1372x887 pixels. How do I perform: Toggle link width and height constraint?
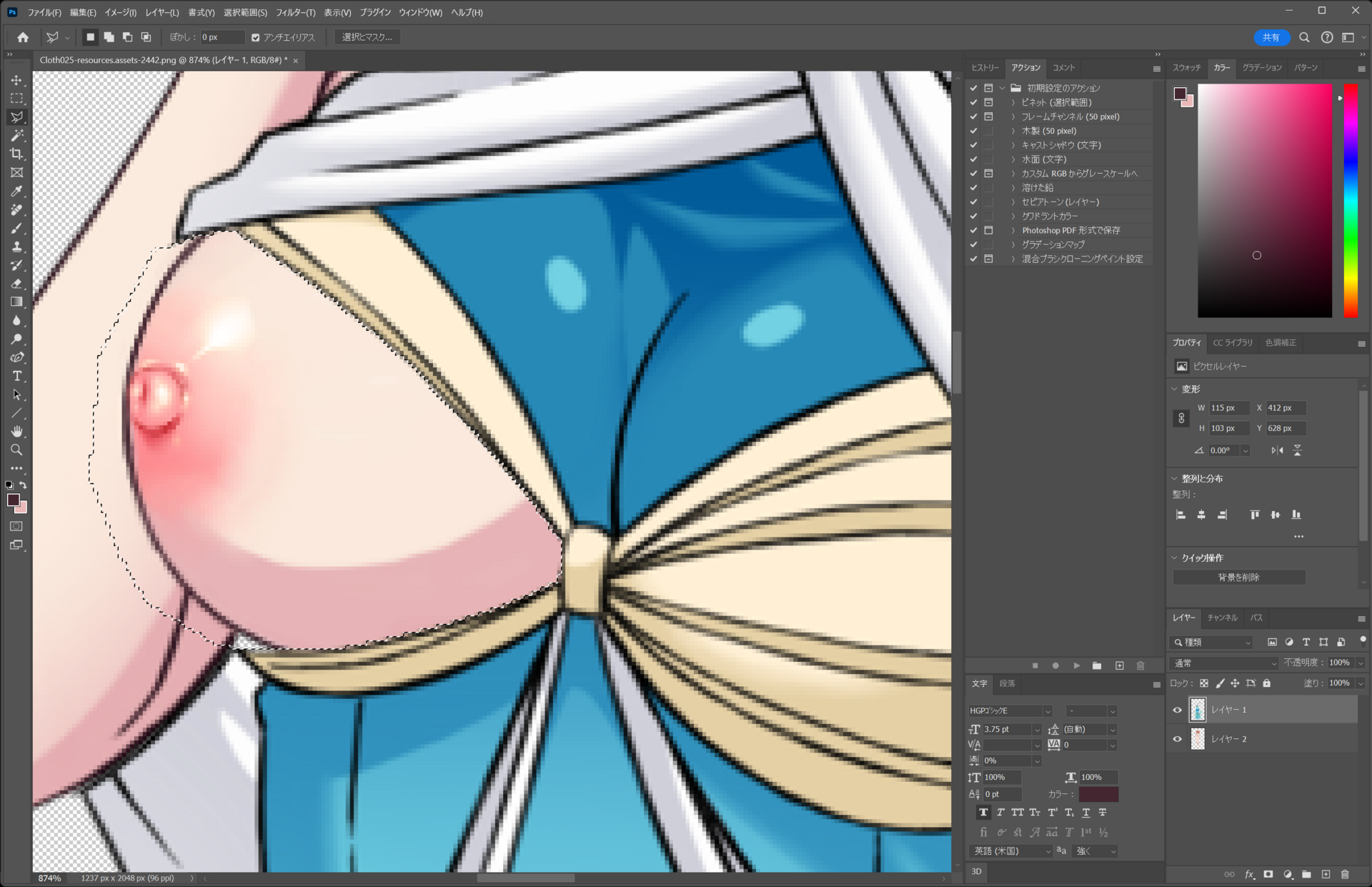[x=1181, y=418]
